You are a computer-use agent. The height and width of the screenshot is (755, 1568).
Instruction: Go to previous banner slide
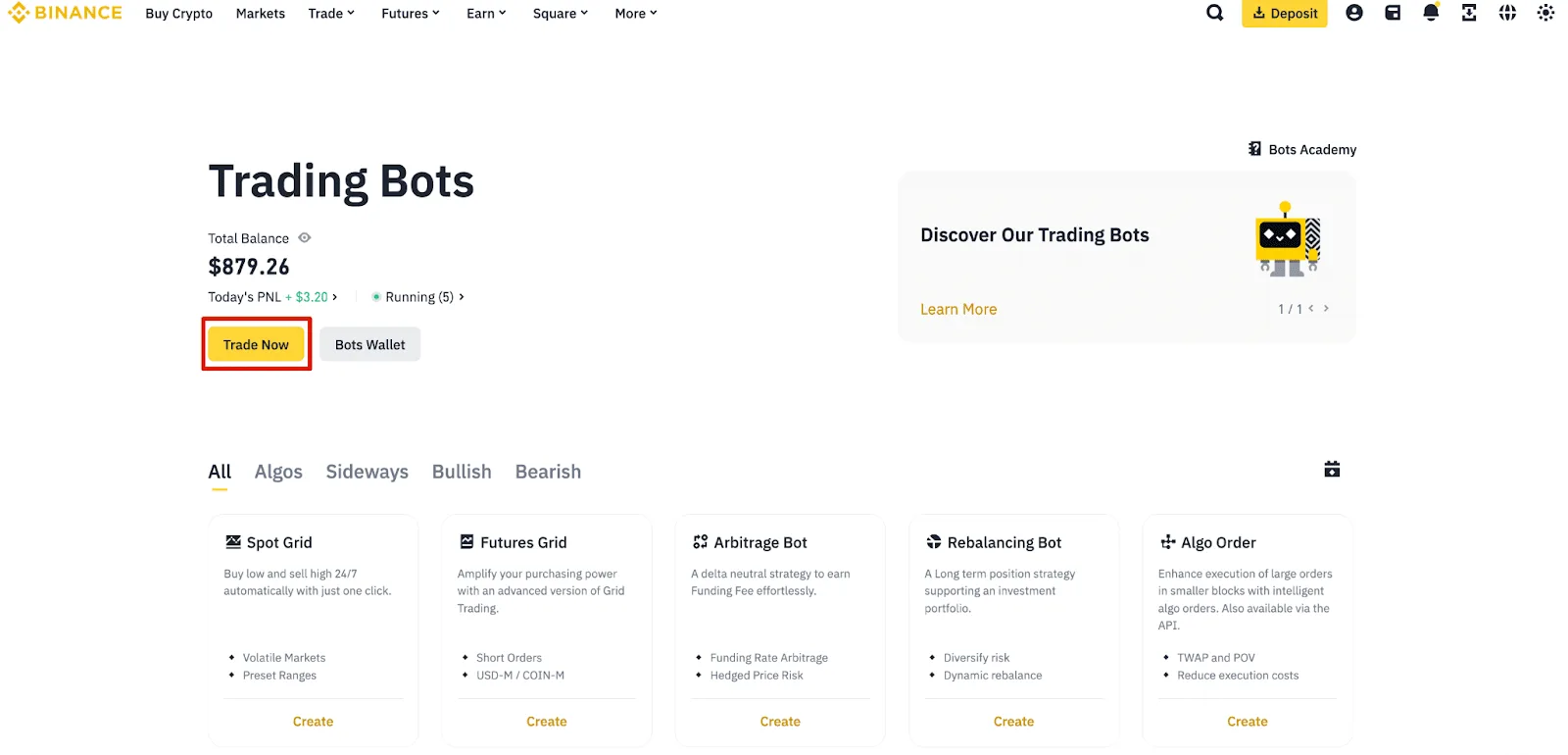pyautogui.click(x=1311, y=309)
